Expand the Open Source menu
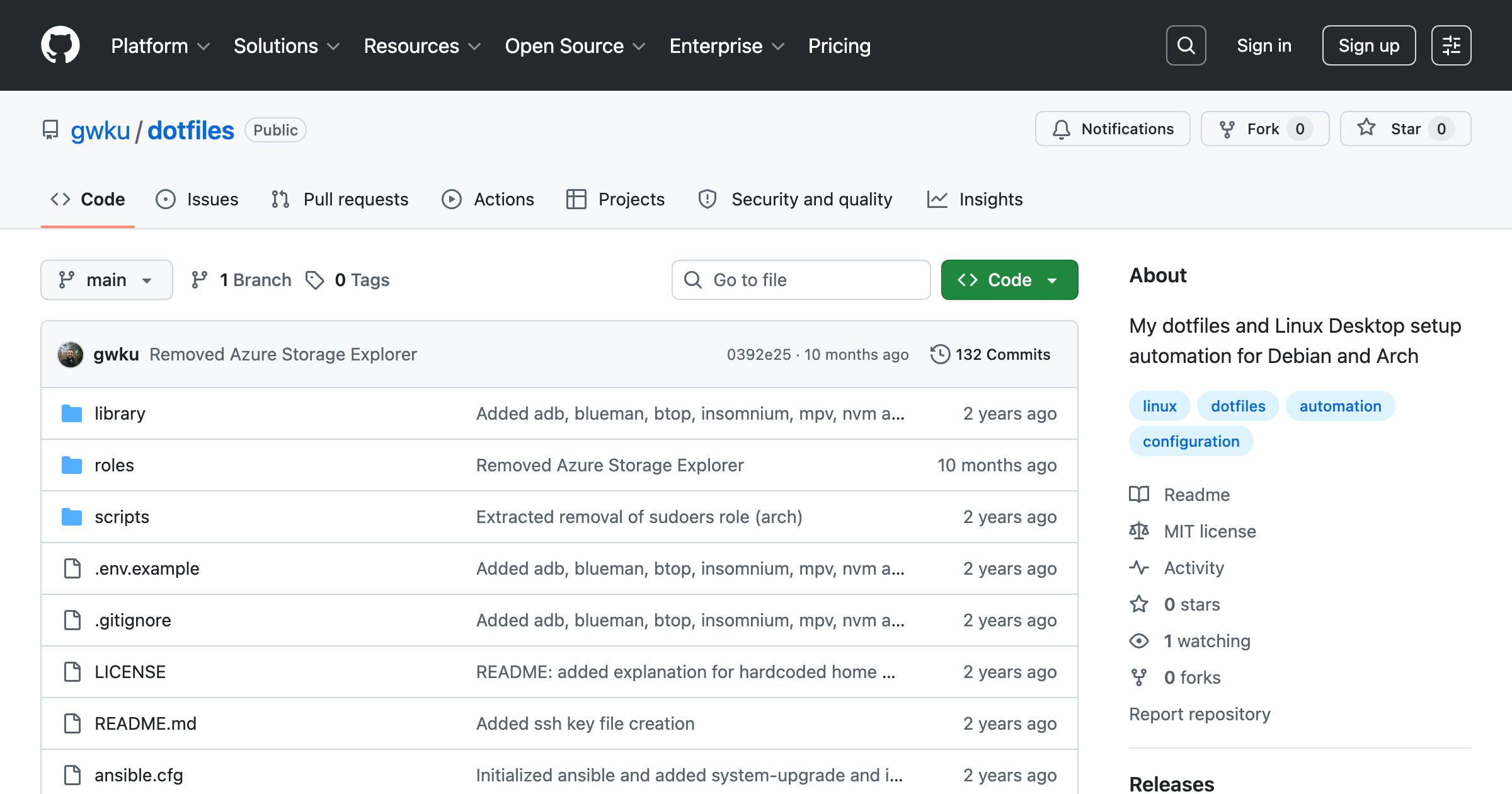Viewport: 1512px width, 794px height. pyautogui.click(x=575, y=46)
